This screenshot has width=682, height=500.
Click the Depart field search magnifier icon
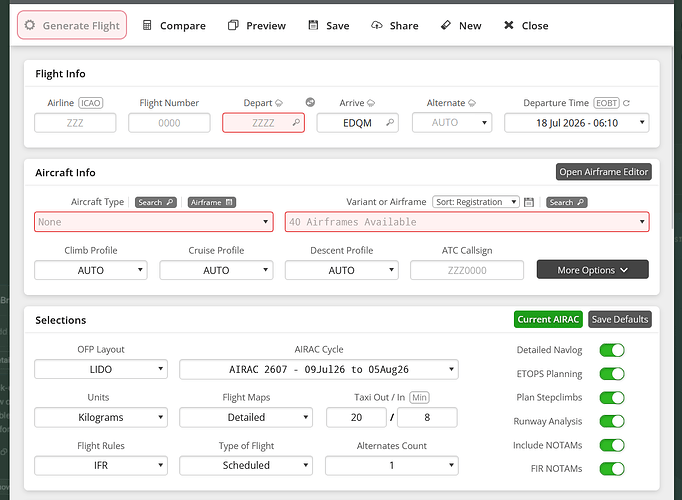[296, 123]
